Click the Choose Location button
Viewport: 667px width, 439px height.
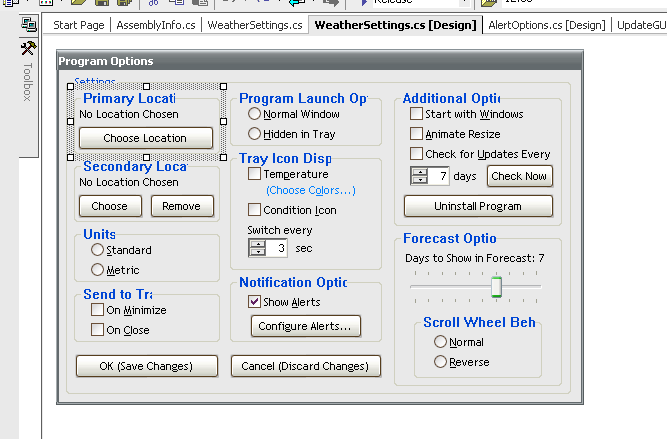(145, 138)
